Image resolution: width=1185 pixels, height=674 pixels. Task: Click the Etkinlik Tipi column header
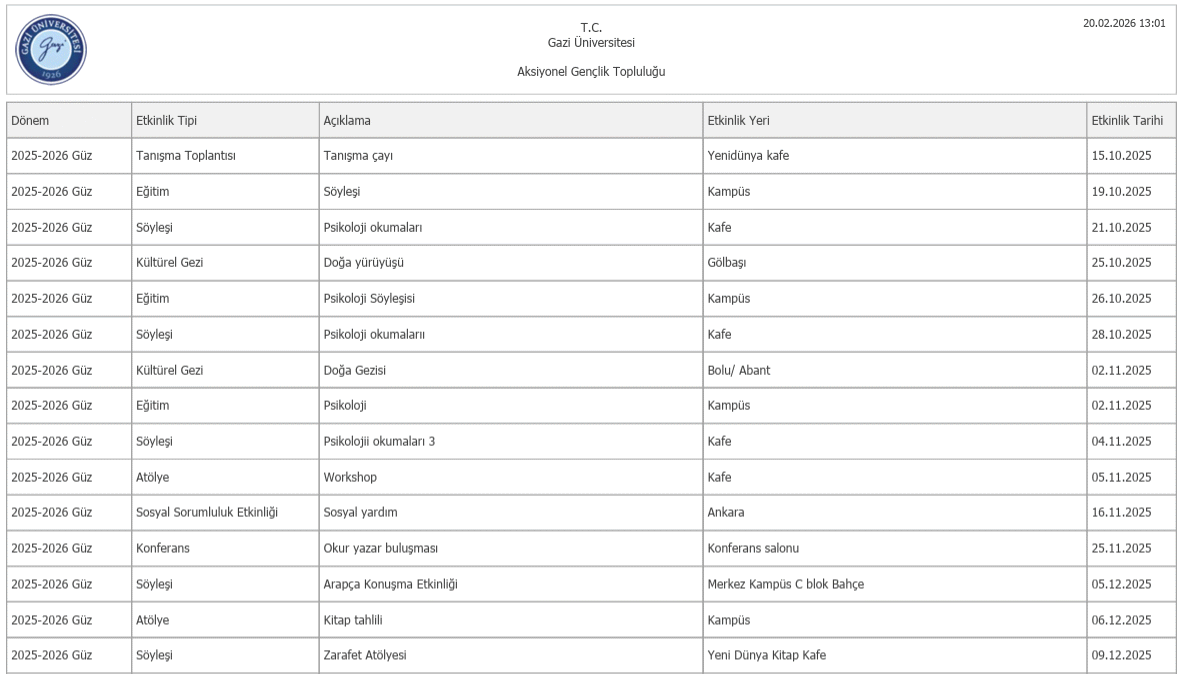coord(166,121)
